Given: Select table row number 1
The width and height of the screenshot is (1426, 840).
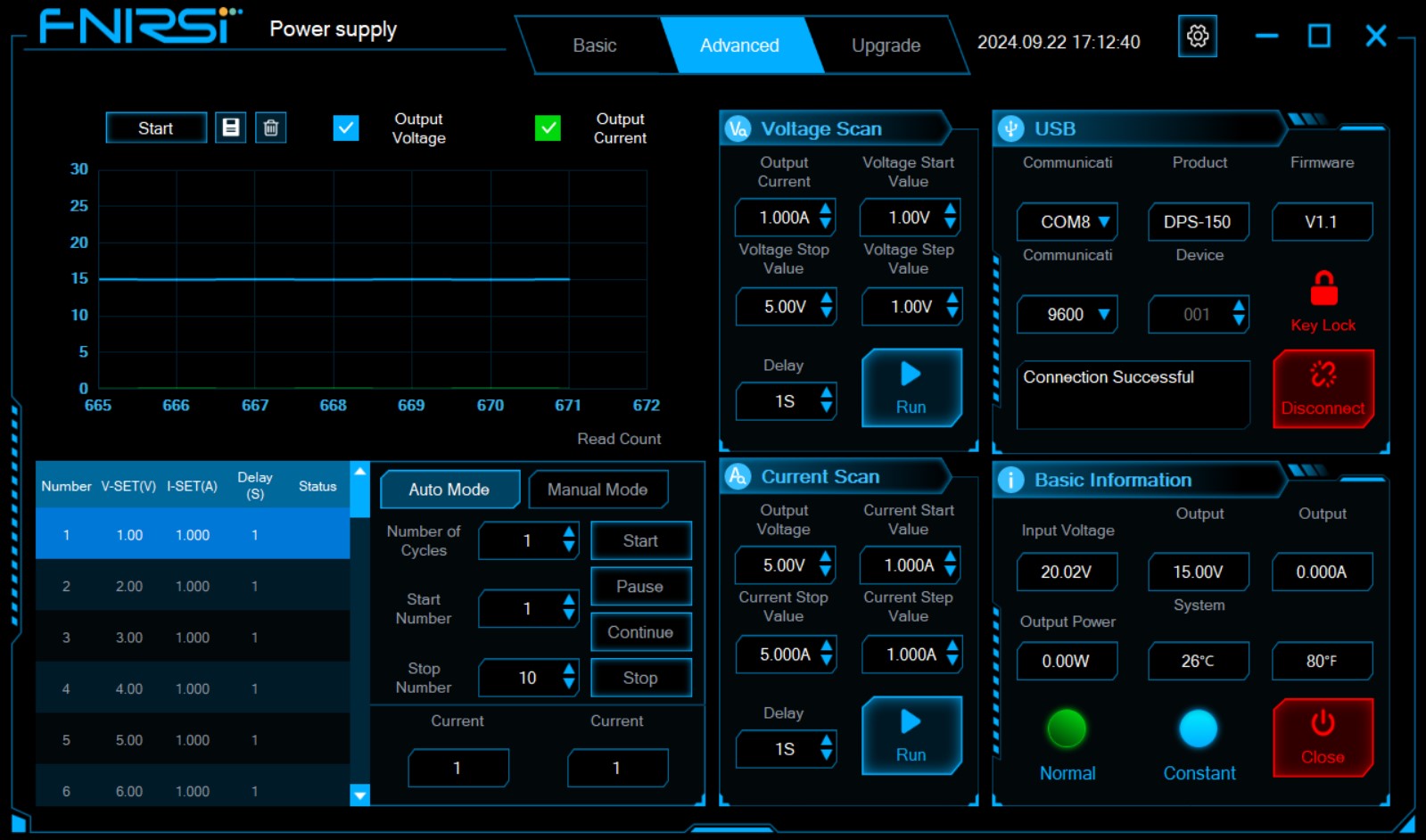Looking at the screenshot, I should (x=193, y=535).
